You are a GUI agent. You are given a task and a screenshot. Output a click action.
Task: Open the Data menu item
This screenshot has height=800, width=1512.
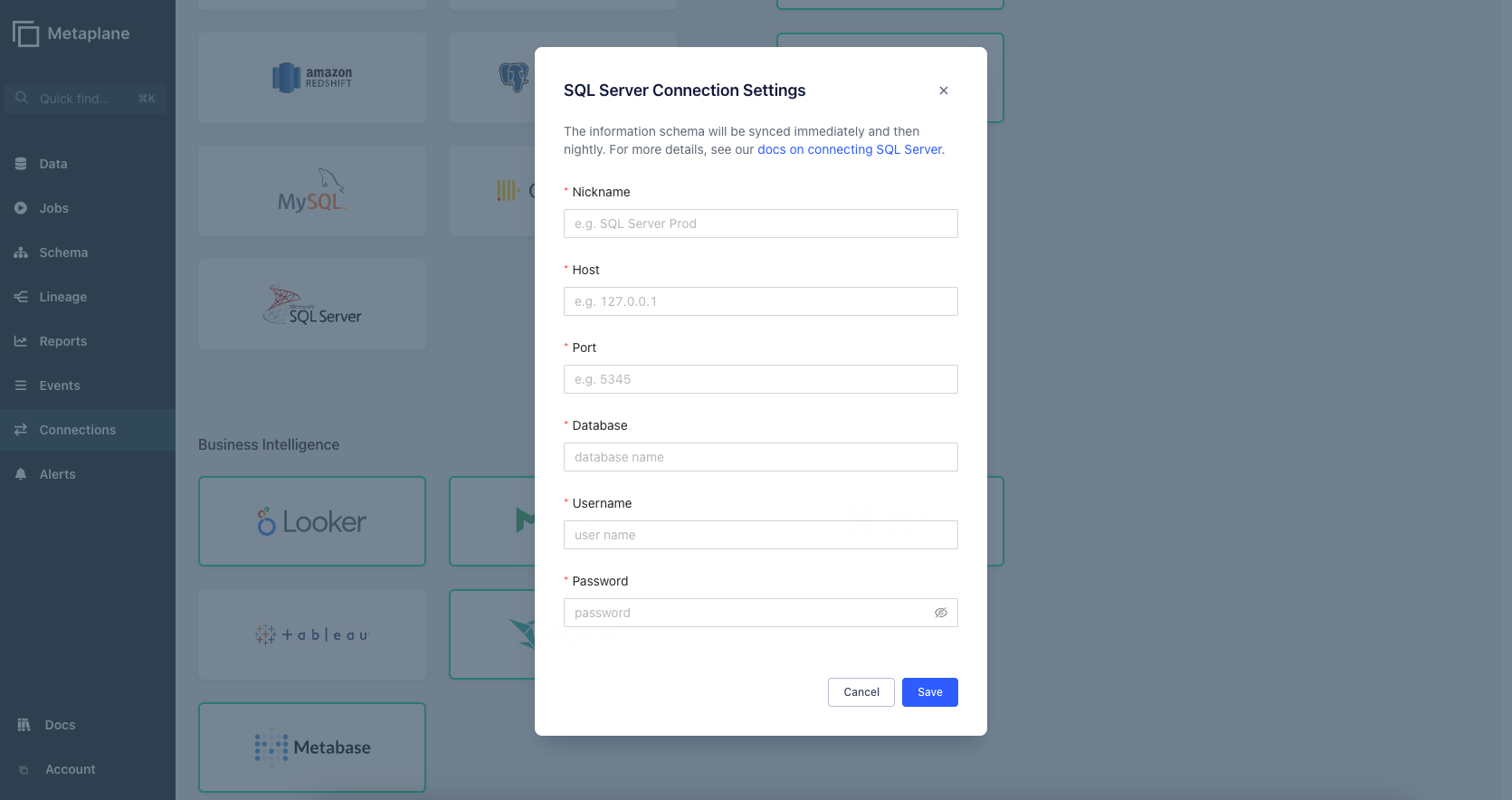pos(88,164)
